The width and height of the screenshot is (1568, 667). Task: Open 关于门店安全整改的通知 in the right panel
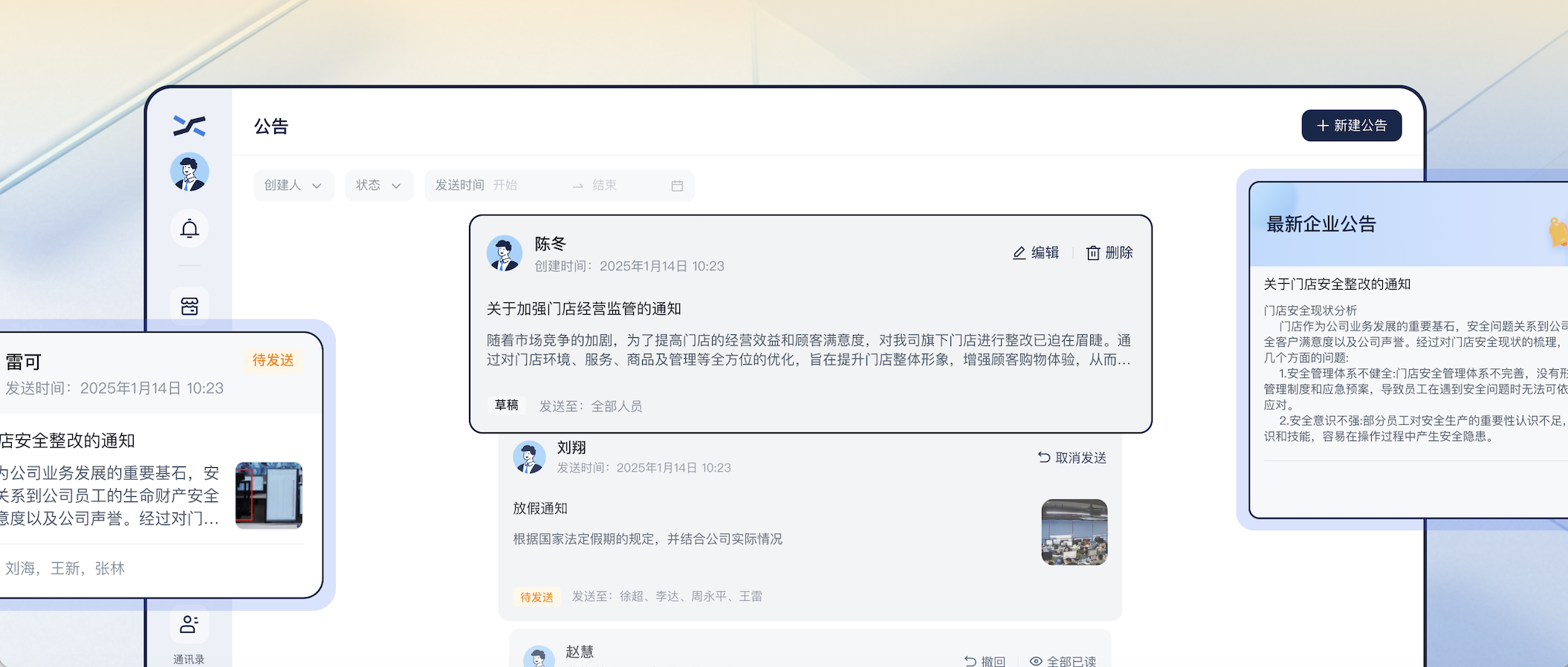(x=1338, y=284)
